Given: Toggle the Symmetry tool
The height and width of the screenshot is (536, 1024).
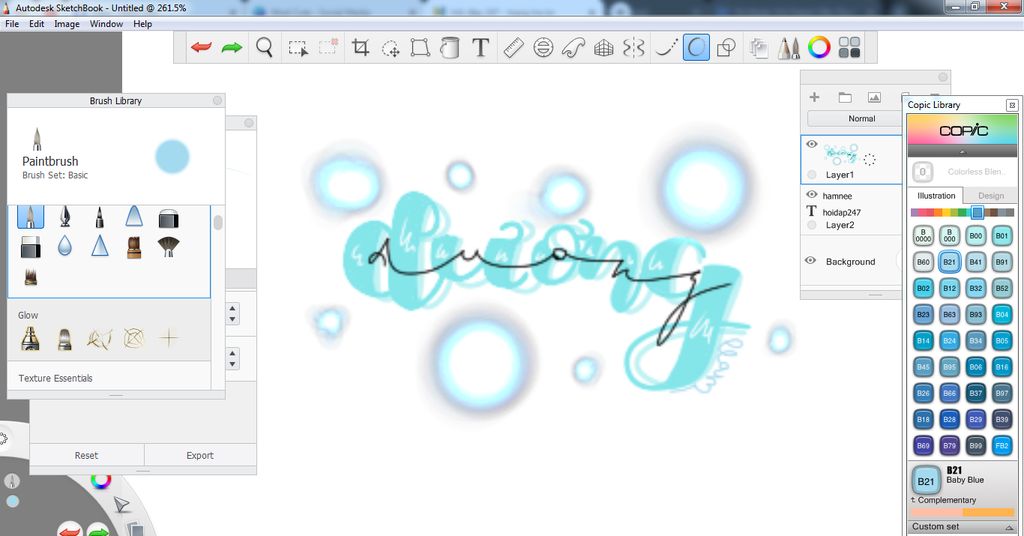Looking at the screenshot, I should coord(633,48).
